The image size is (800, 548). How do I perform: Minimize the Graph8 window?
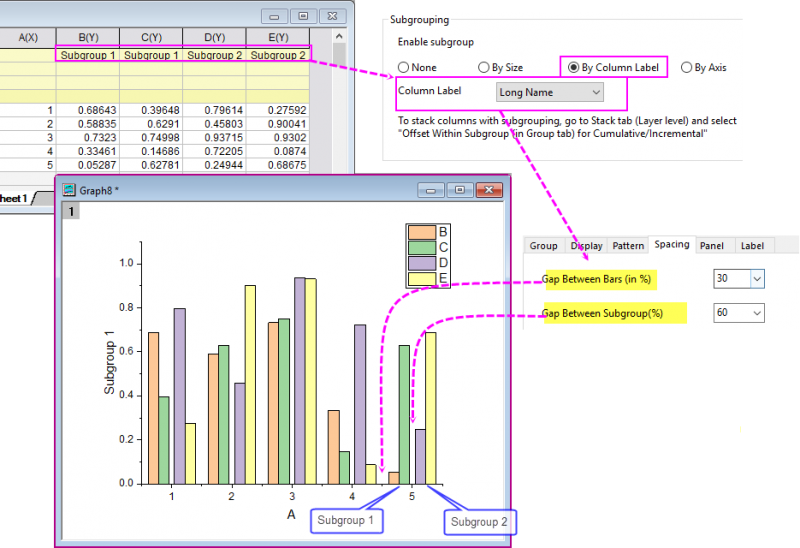click(431, 190)
